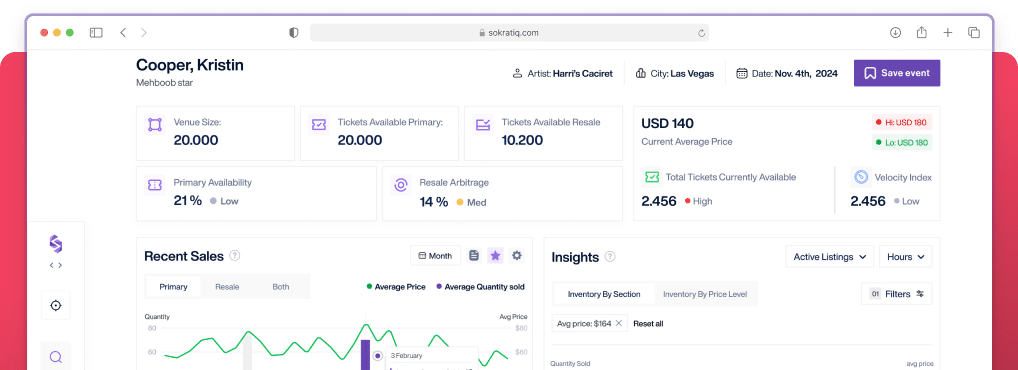This screenshot has height=370, width=1018.
Task: Click the City building icon
Action: [641, 73]
